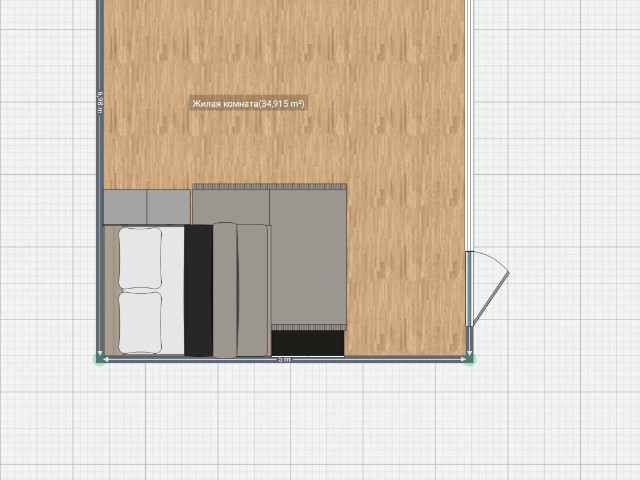Select the long gray bolster cushion
This screenshot has height=480, width=640.
[x=225, y=290]
